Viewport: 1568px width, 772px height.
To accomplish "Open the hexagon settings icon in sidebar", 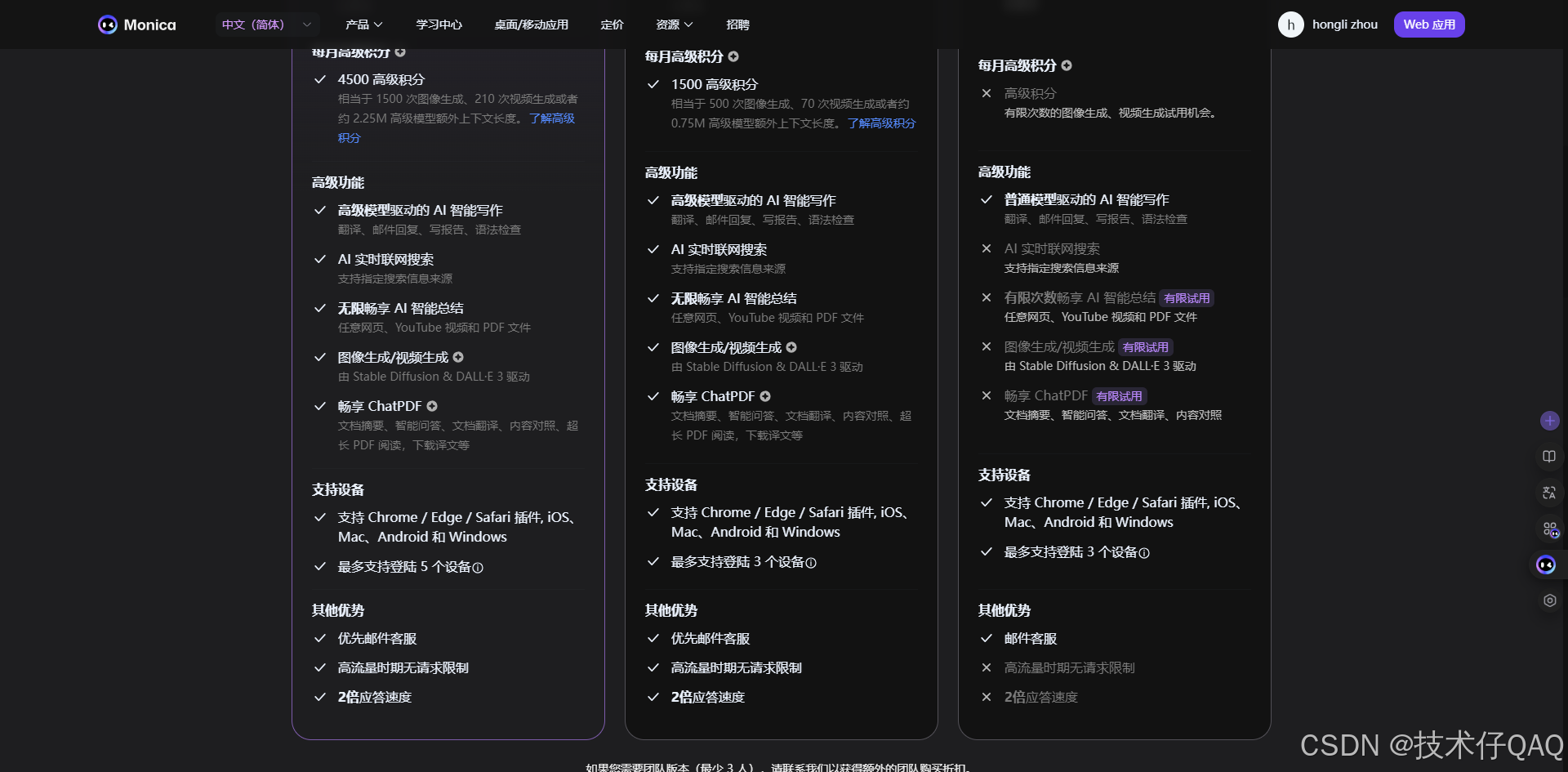I will coord(1549,600).
